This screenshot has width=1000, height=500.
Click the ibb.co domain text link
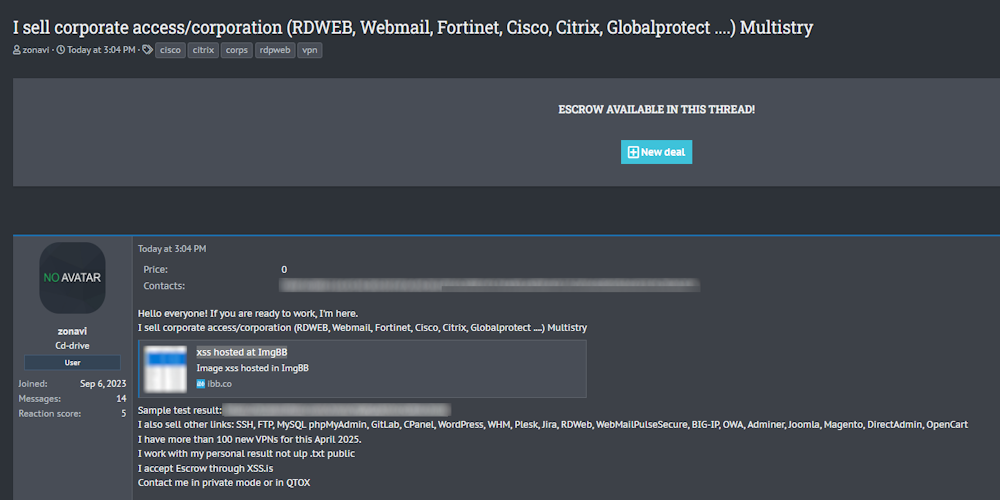click(220, 384)
